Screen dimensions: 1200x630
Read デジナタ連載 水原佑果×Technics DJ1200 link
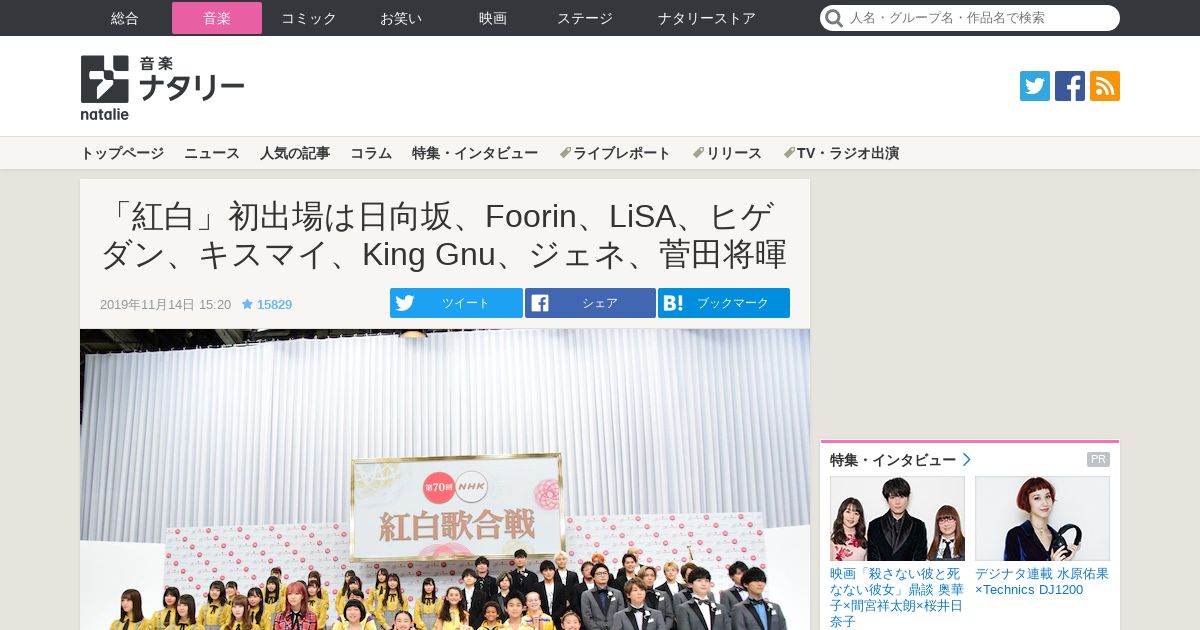pyautogui.click(x=1042, y=582)
